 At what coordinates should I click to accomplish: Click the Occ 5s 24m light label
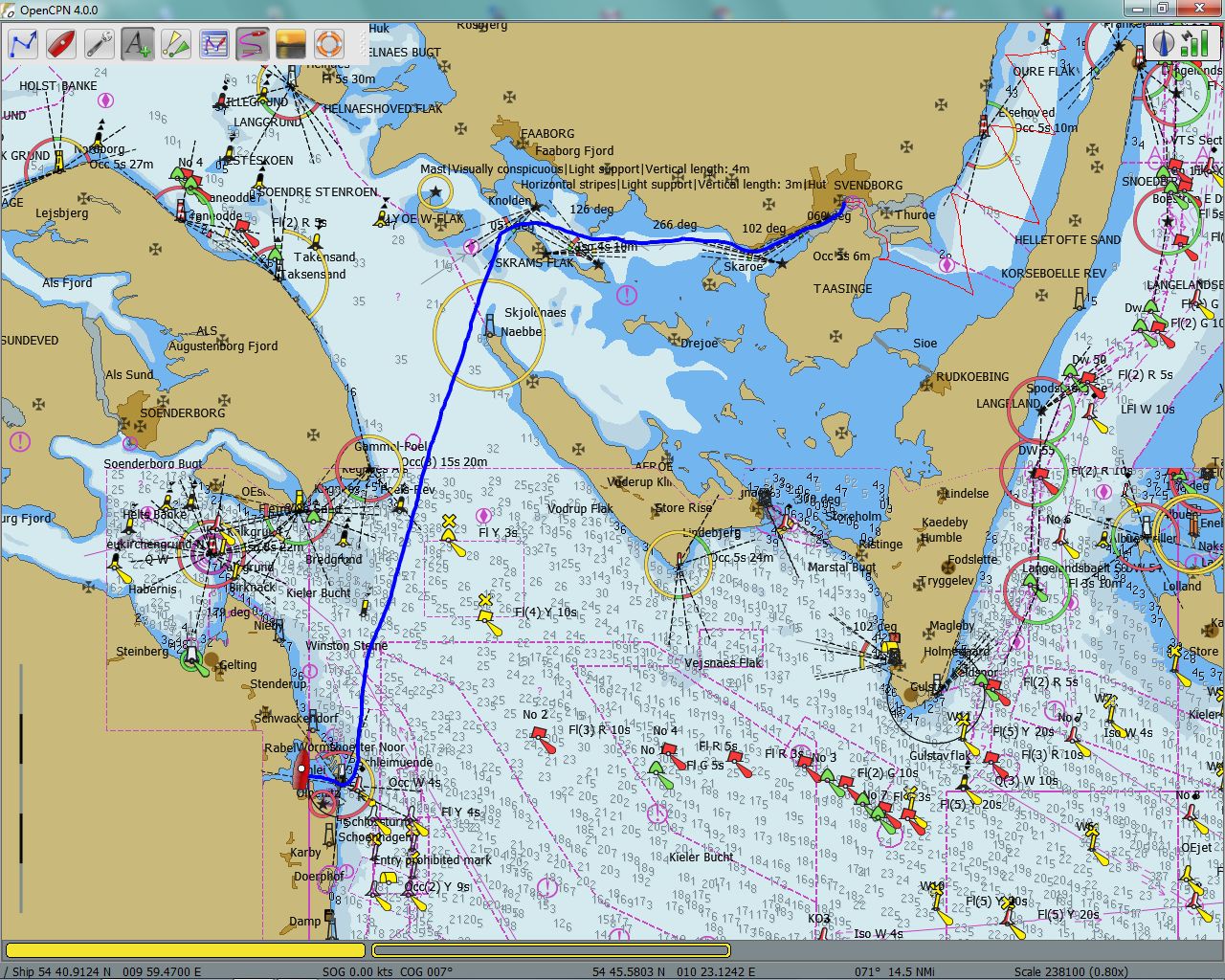tap(743, 558)
